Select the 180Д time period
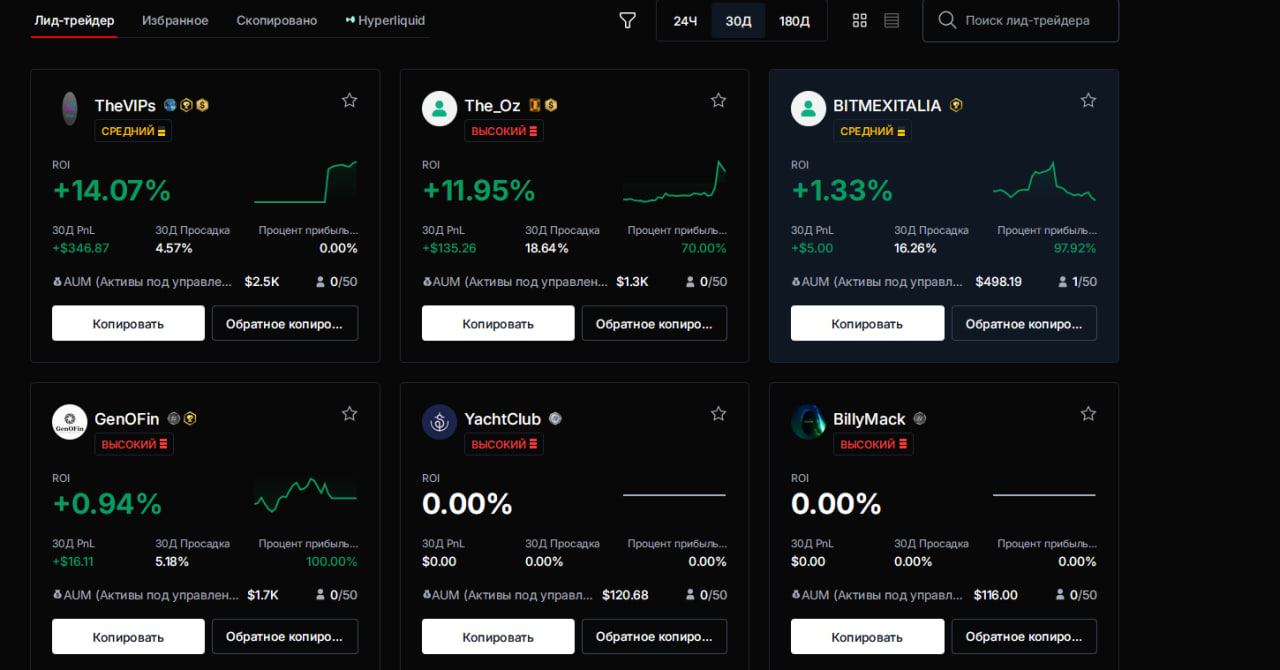The image size is (1280, 670). (794, 21)
